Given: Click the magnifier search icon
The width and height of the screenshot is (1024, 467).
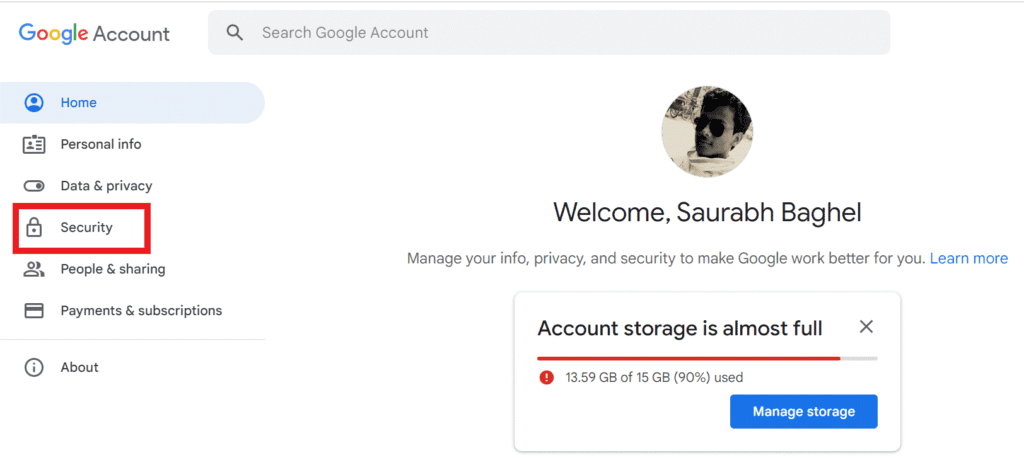Looking at the screenshot, I should [x=235, y=33].
